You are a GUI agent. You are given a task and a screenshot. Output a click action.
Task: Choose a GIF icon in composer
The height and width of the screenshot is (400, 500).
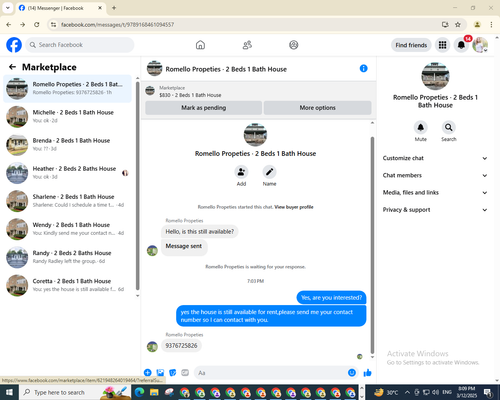(x=185, y=373)
